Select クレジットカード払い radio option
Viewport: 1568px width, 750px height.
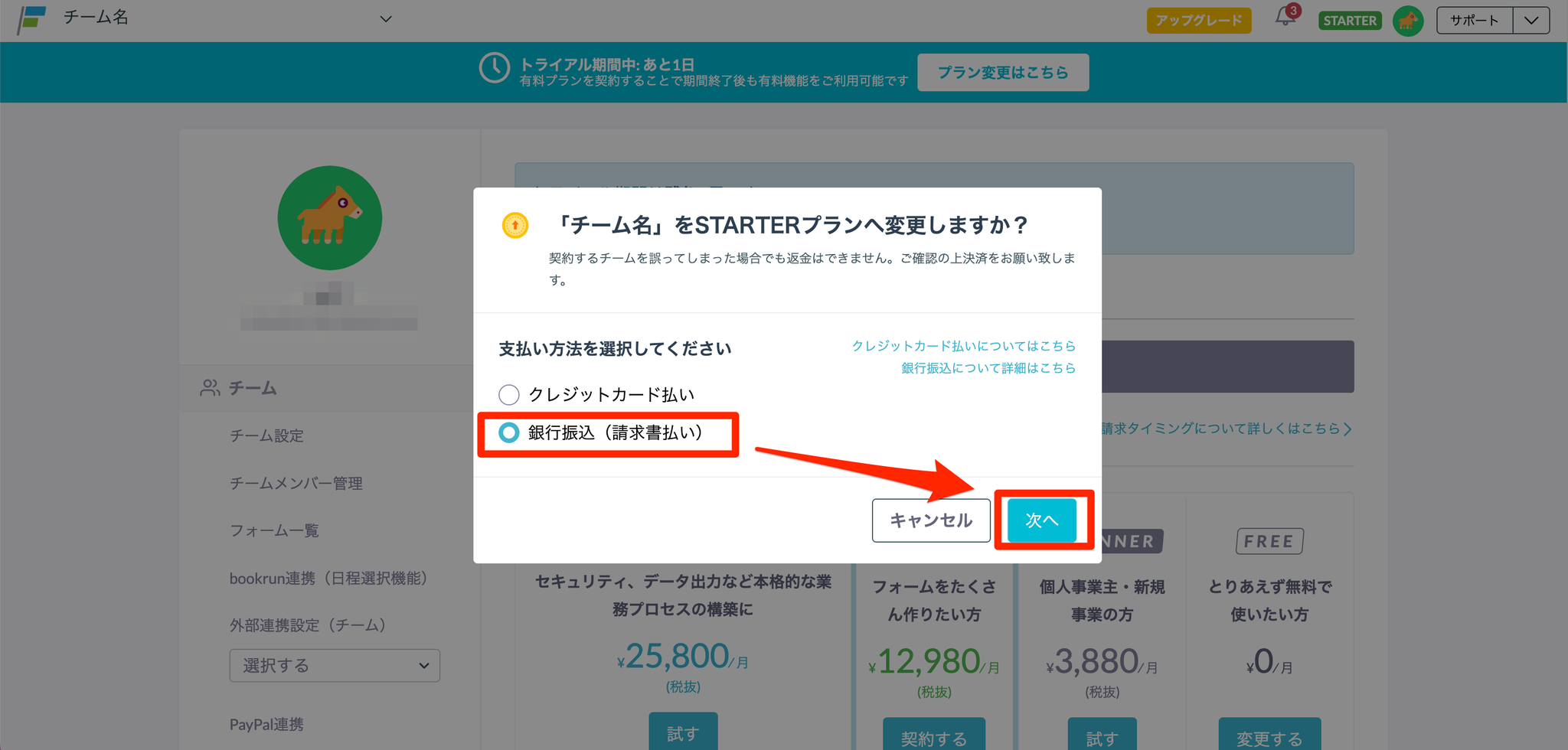tap(509, 395)
